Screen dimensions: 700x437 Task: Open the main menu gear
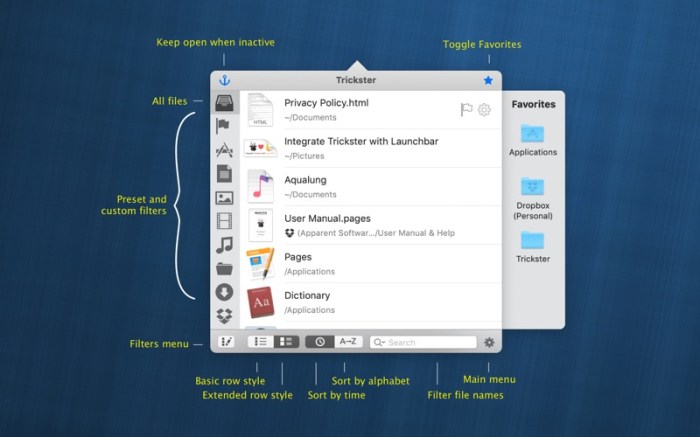(489, 342)
